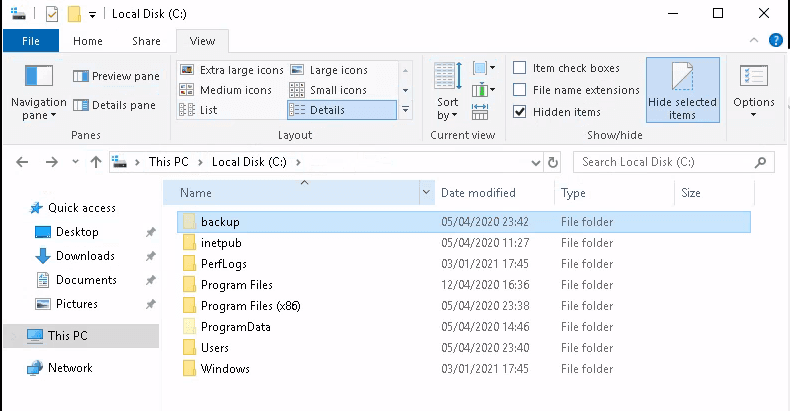Open the Options icon
The image size is (790, 411).
pos(754,77)
